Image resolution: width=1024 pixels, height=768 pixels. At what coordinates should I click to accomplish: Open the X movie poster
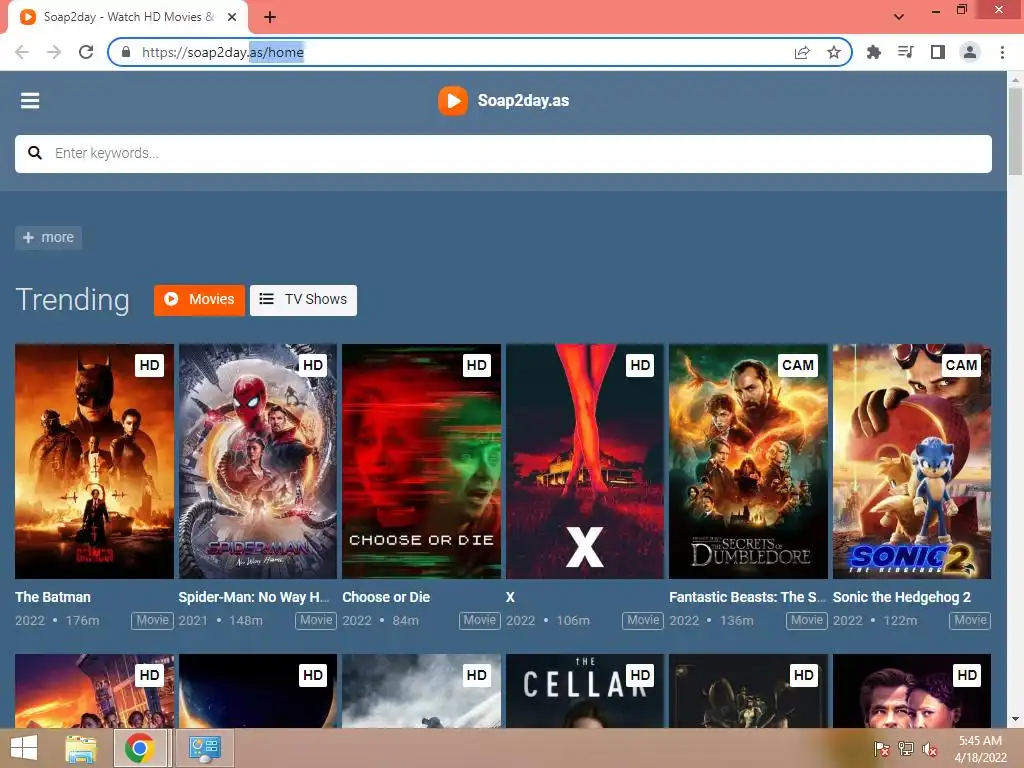click(585, 461)
